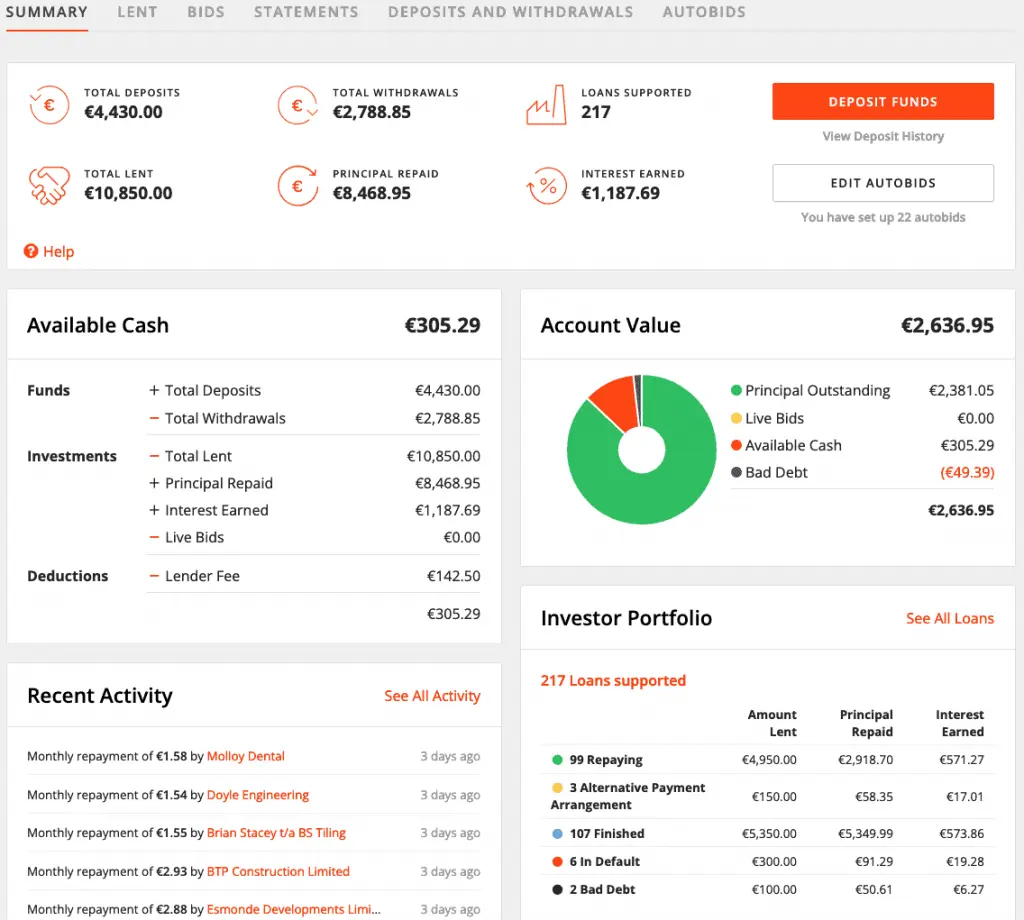Image resolution: width=1024 pixels, height=920 pixels.
Task: Click the Available Cash €305.29 heading value
Action: point(442,325)
